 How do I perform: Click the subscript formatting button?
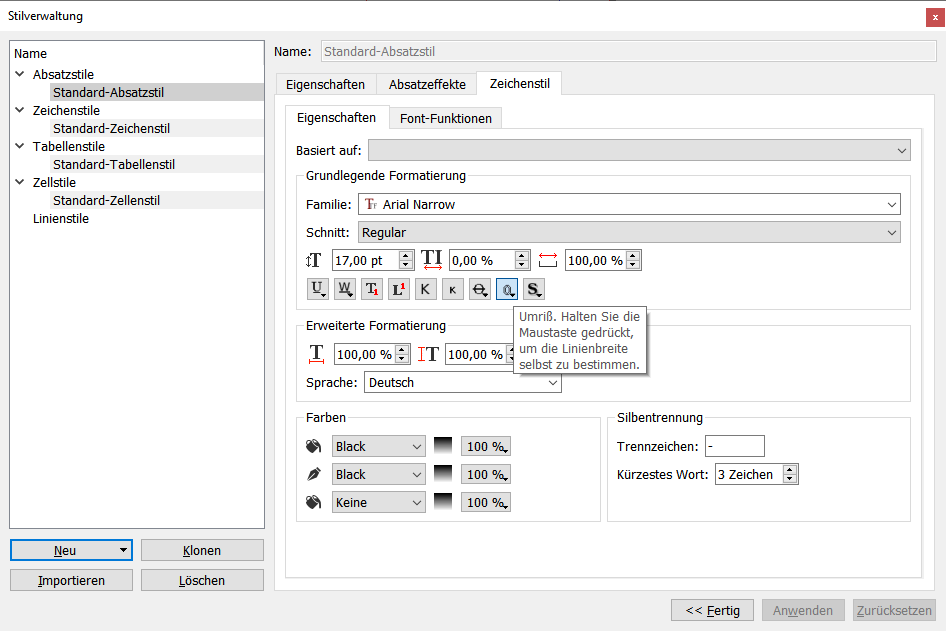[372, 289]
